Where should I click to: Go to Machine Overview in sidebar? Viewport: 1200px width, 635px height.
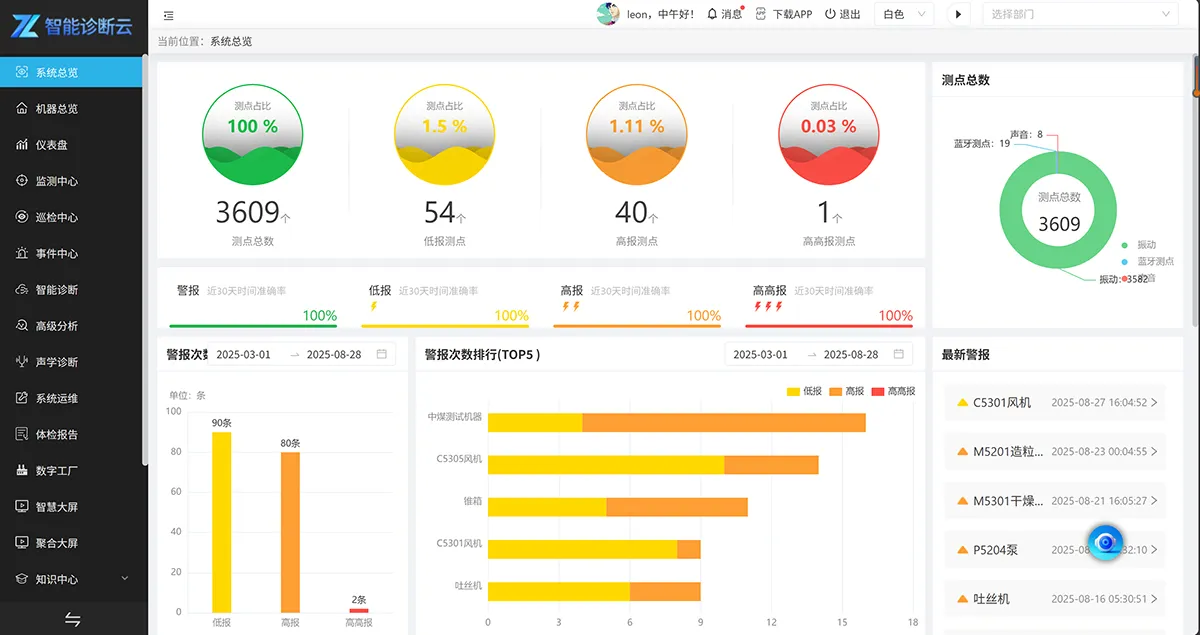[56, 109]
